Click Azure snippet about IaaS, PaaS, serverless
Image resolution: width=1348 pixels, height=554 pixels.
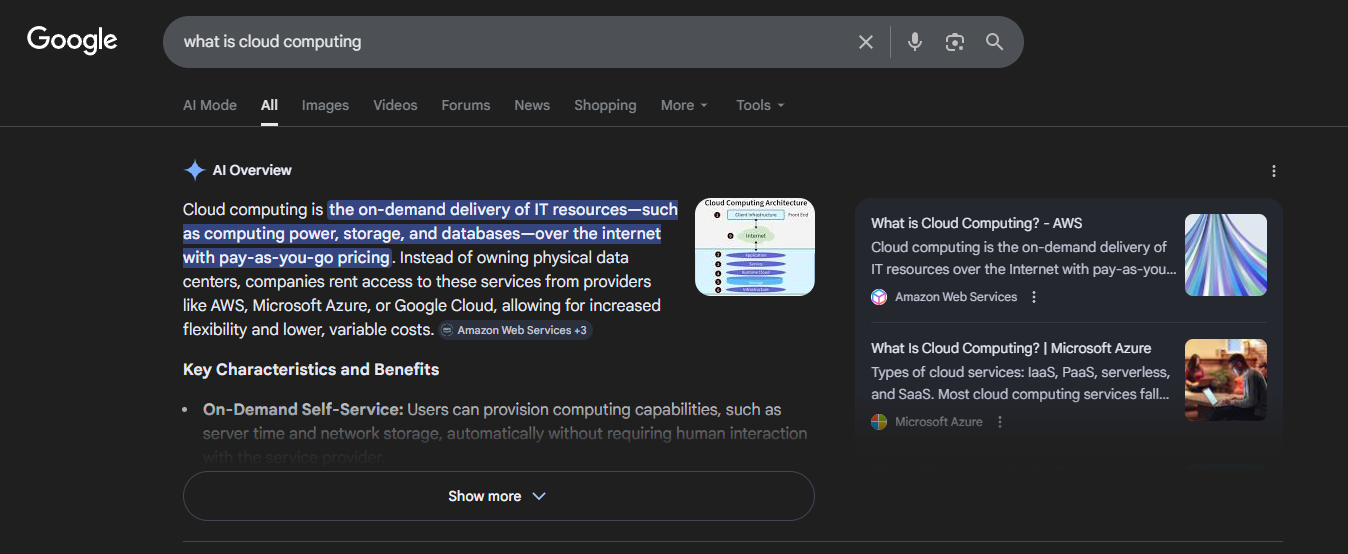(1020, 382)
